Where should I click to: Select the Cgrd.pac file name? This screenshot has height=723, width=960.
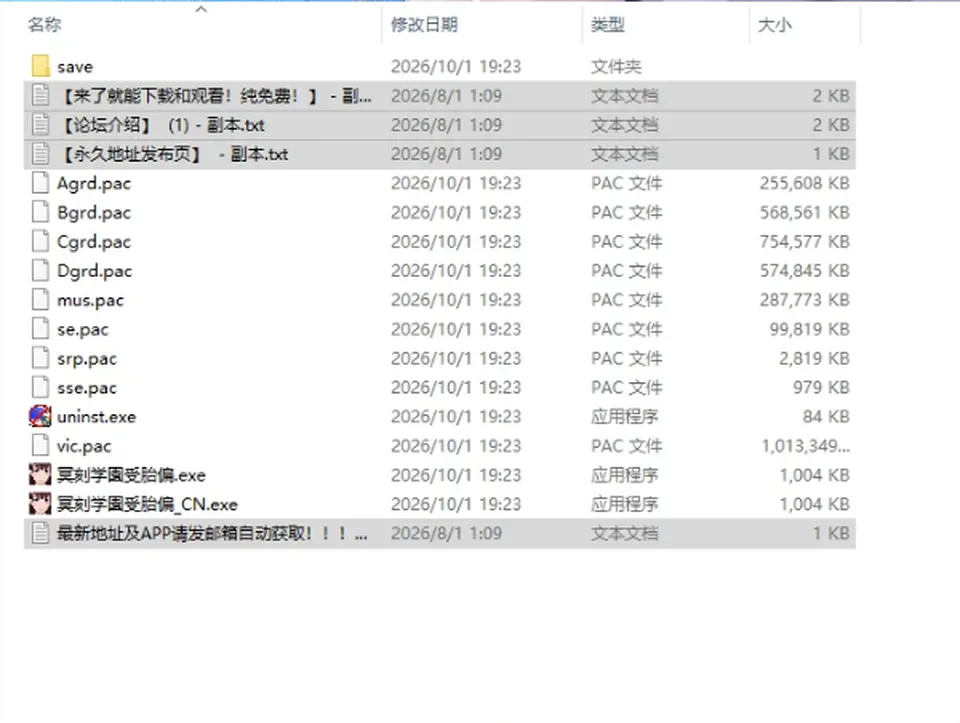[x=94, y=242]
